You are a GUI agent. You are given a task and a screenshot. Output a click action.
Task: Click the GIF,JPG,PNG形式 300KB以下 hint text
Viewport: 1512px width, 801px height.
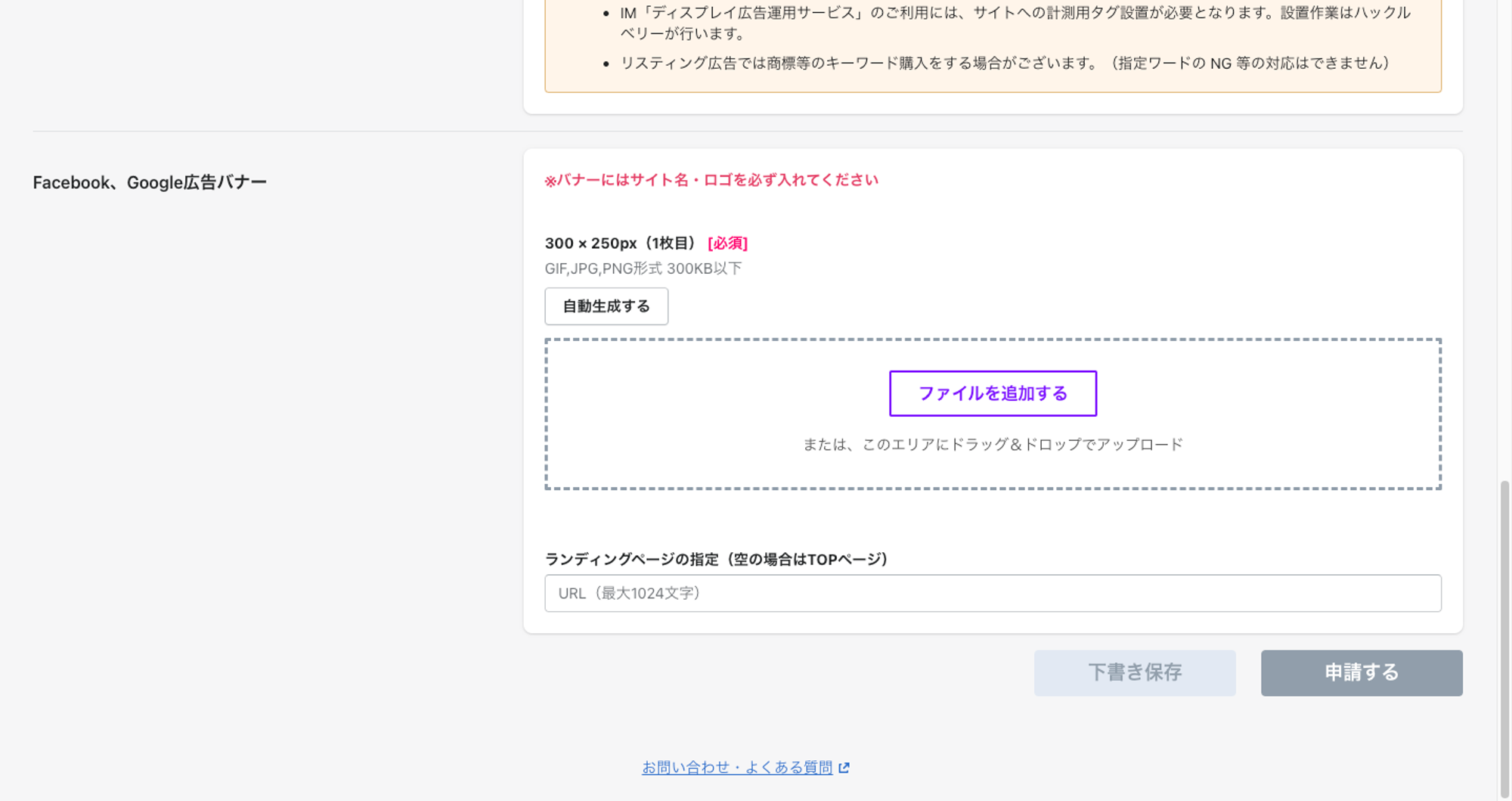[x=643, y=269]
